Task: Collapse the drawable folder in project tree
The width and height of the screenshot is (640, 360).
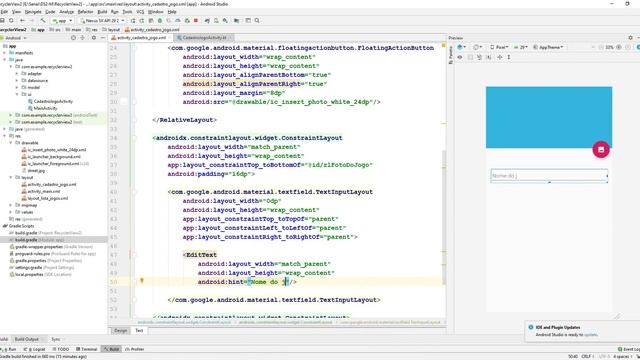Action: tap(11, 143)
